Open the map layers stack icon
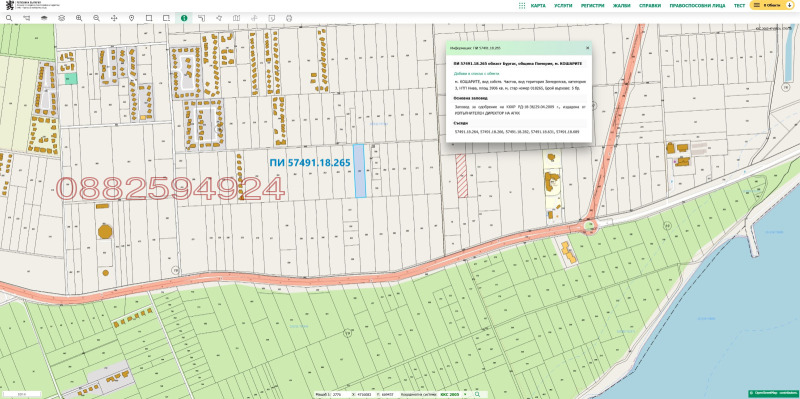 pyautogui.click(x=44, y=18)
